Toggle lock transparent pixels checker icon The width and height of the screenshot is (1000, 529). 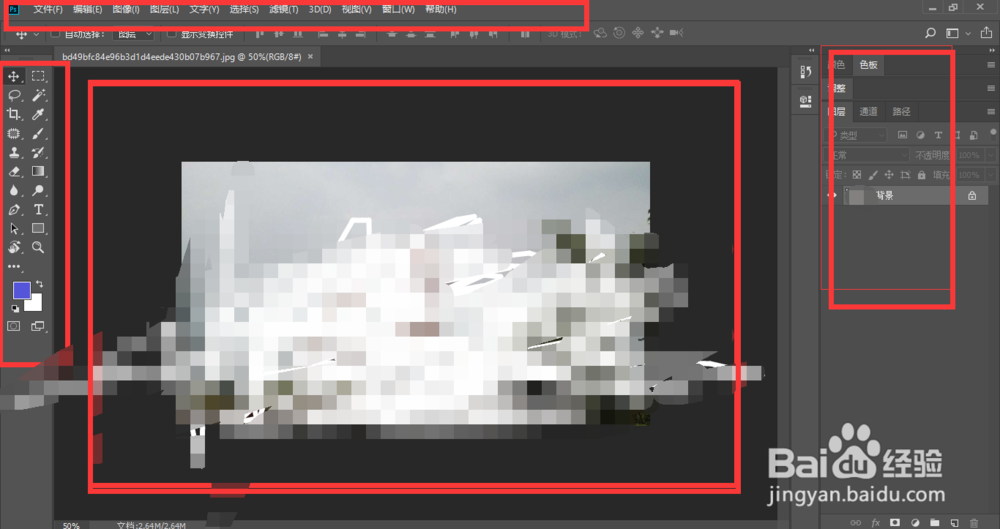[857, 175]
